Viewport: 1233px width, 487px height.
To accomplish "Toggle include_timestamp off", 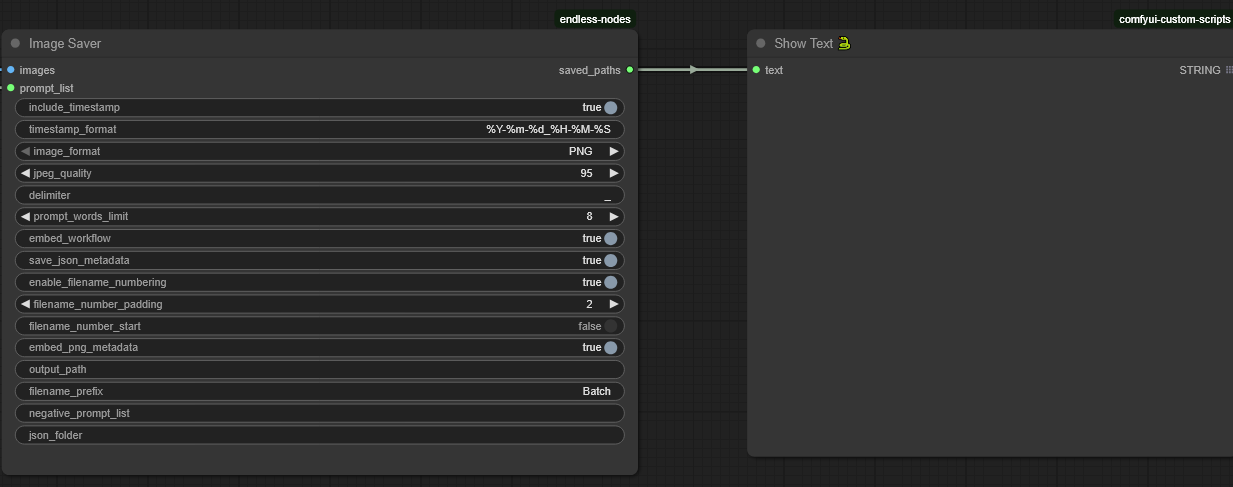I will tap(610, 107).
